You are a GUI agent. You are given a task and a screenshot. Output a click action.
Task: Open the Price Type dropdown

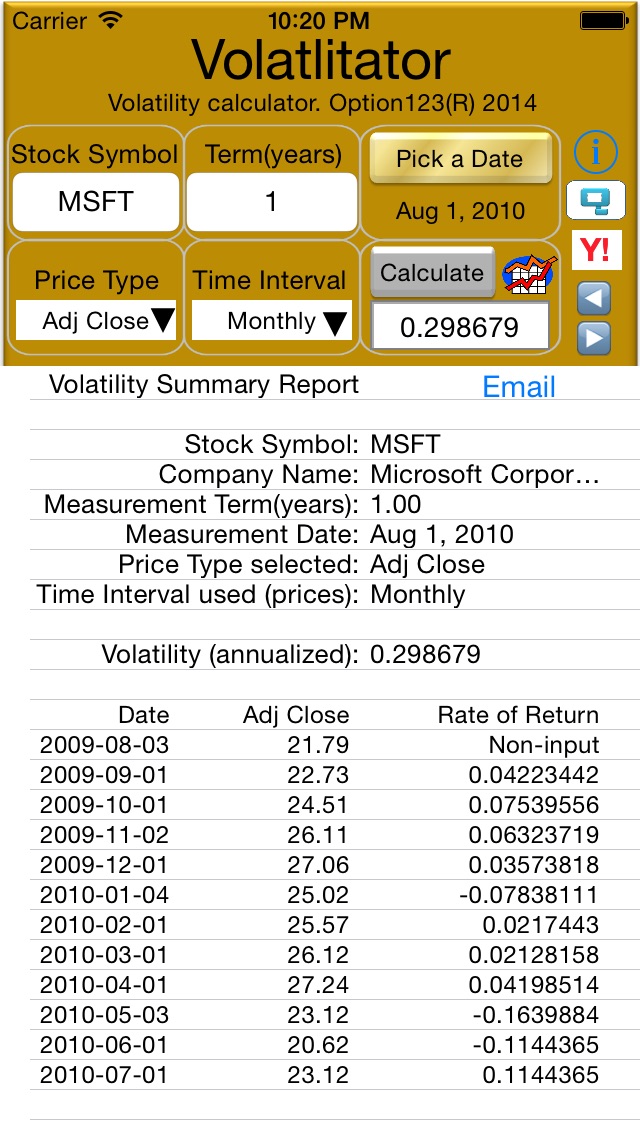pyautogui.click(x=96, y=321)
